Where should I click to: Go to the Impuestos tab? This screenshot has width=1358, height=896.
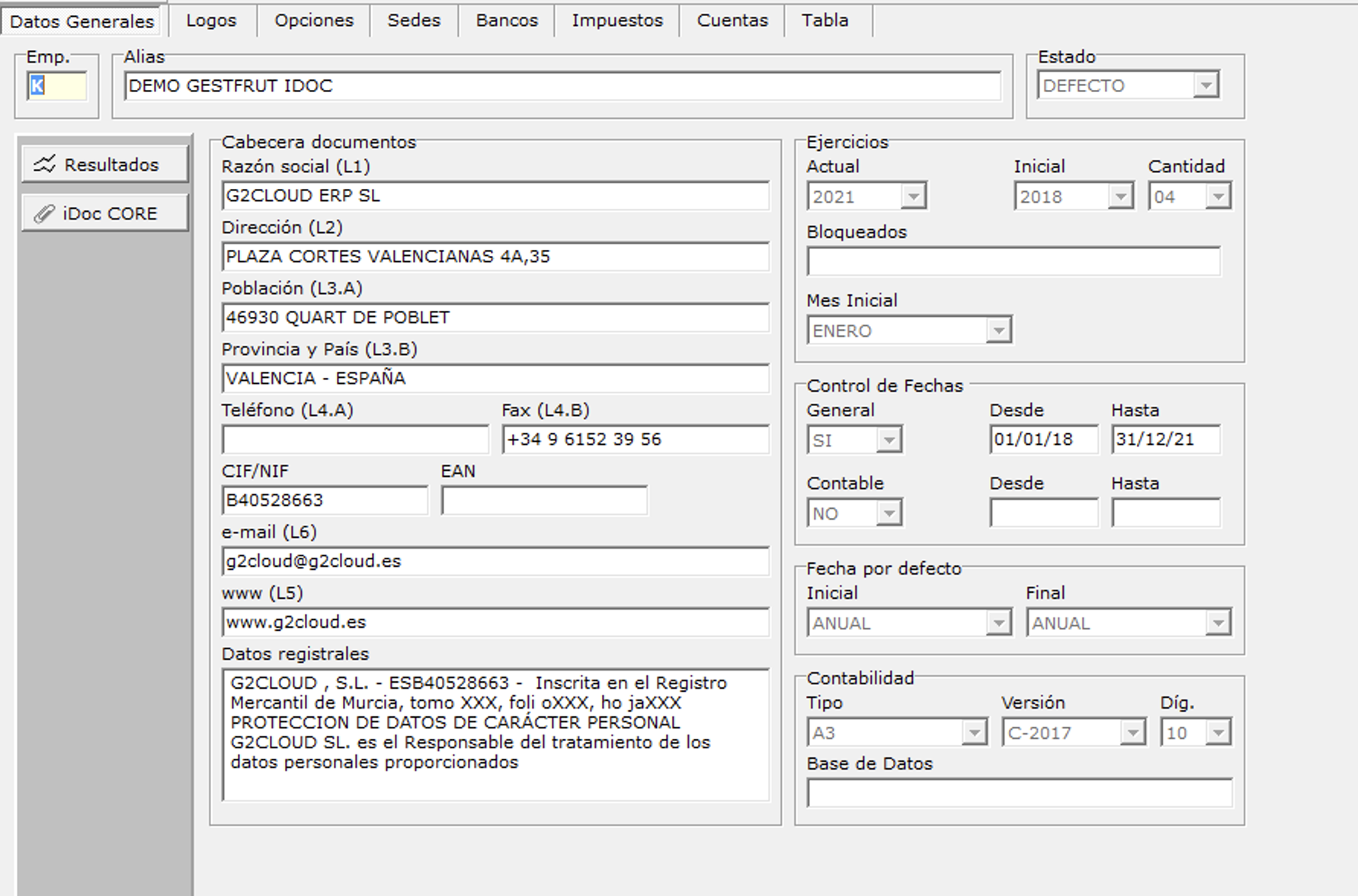[x=617, y=21]
